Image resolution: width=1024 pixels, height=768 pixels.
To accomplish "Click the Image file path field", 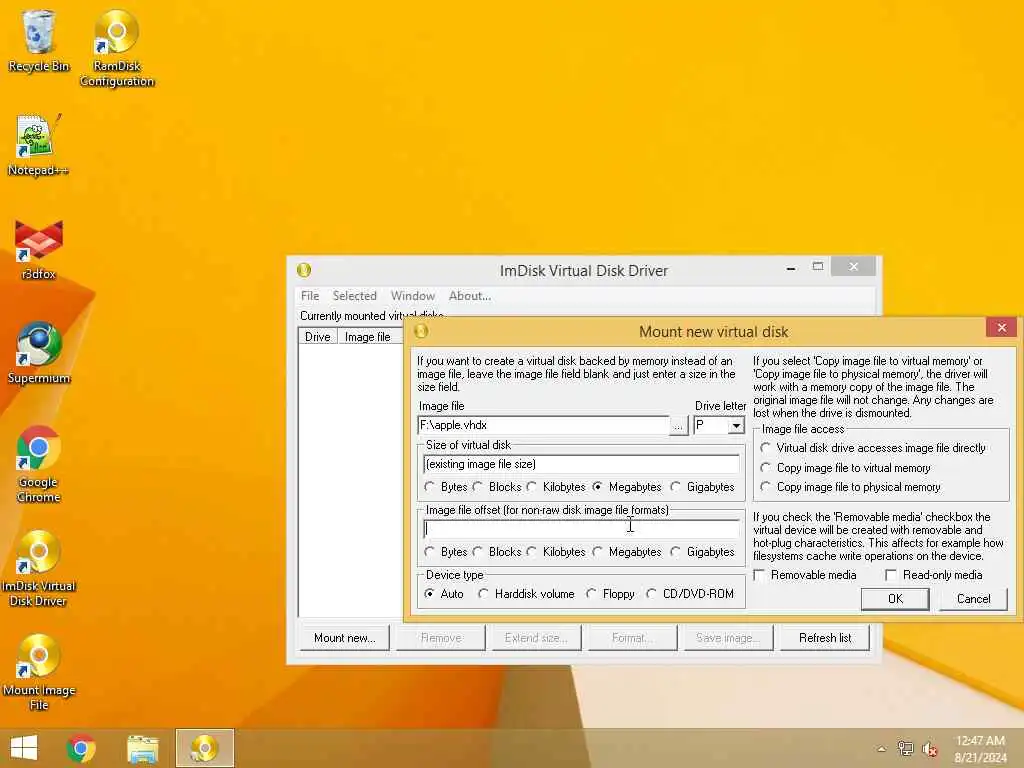I will point(543,425).
